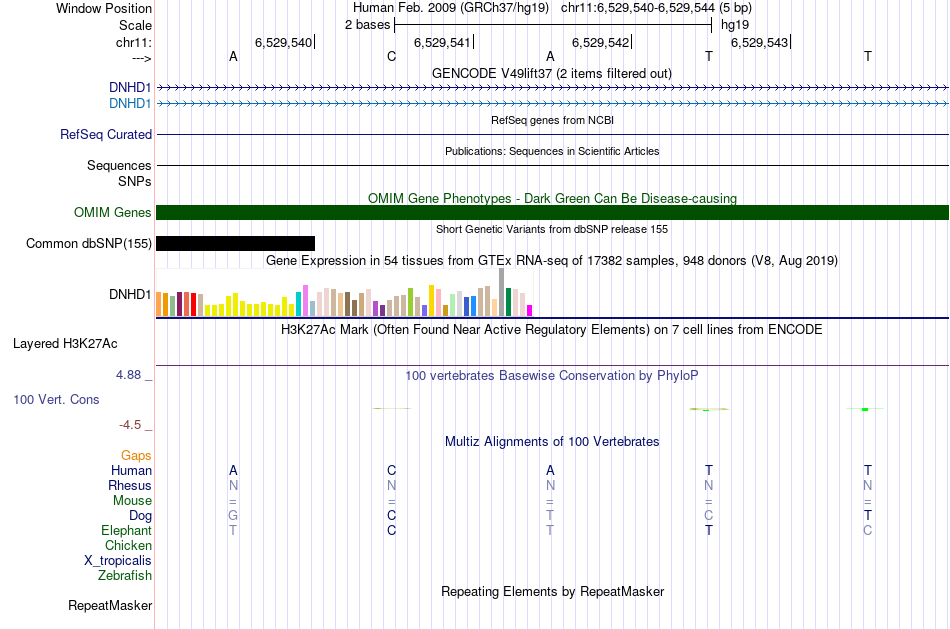
Task: Click the light blue DNHD1 gene track label
Action: click(130, 104)
